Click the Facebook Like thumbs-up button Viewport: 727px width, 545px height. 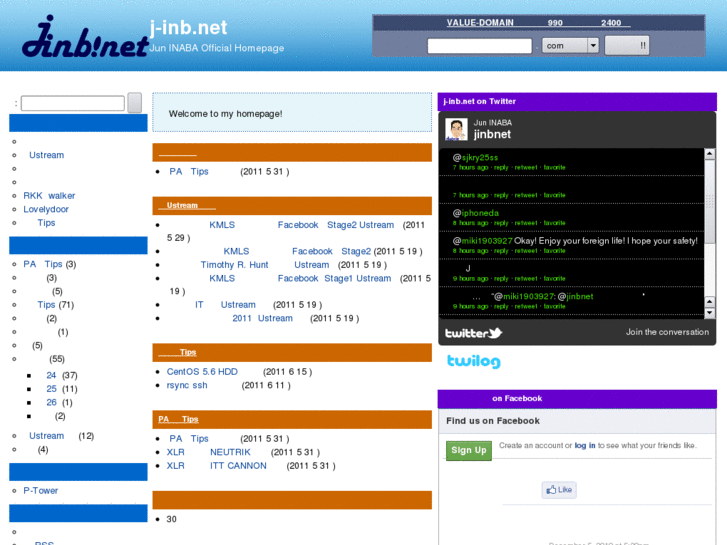559,490
